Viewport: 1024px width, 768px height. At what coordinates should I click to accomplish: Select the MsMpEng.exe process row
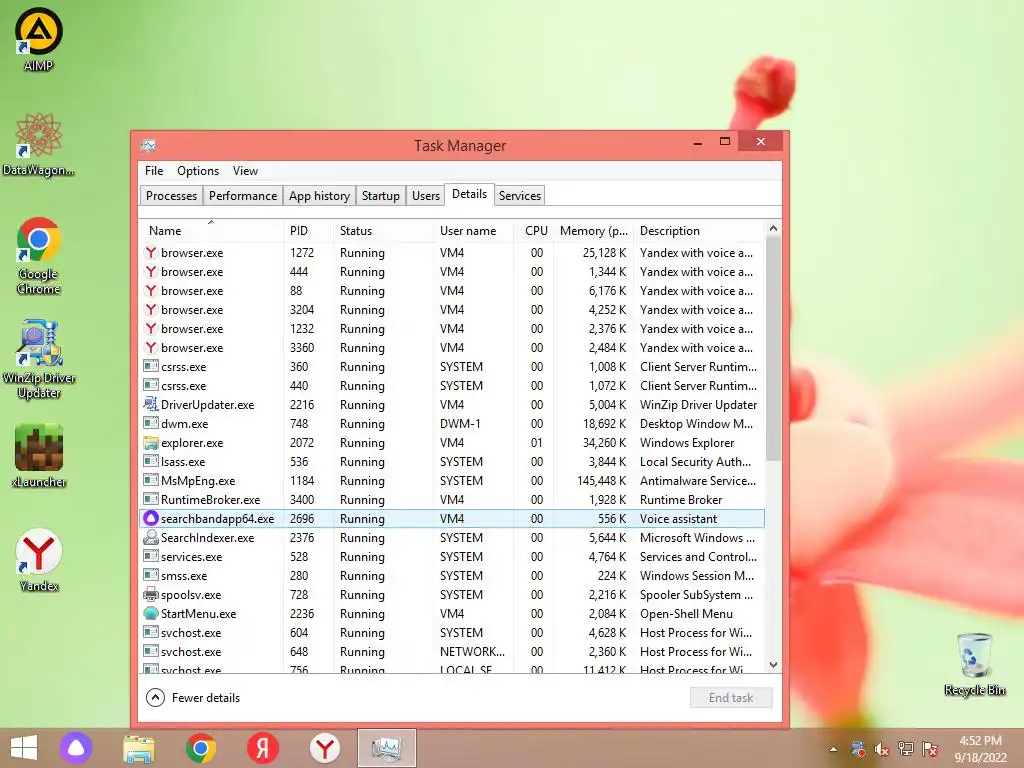tap(452, 481)
